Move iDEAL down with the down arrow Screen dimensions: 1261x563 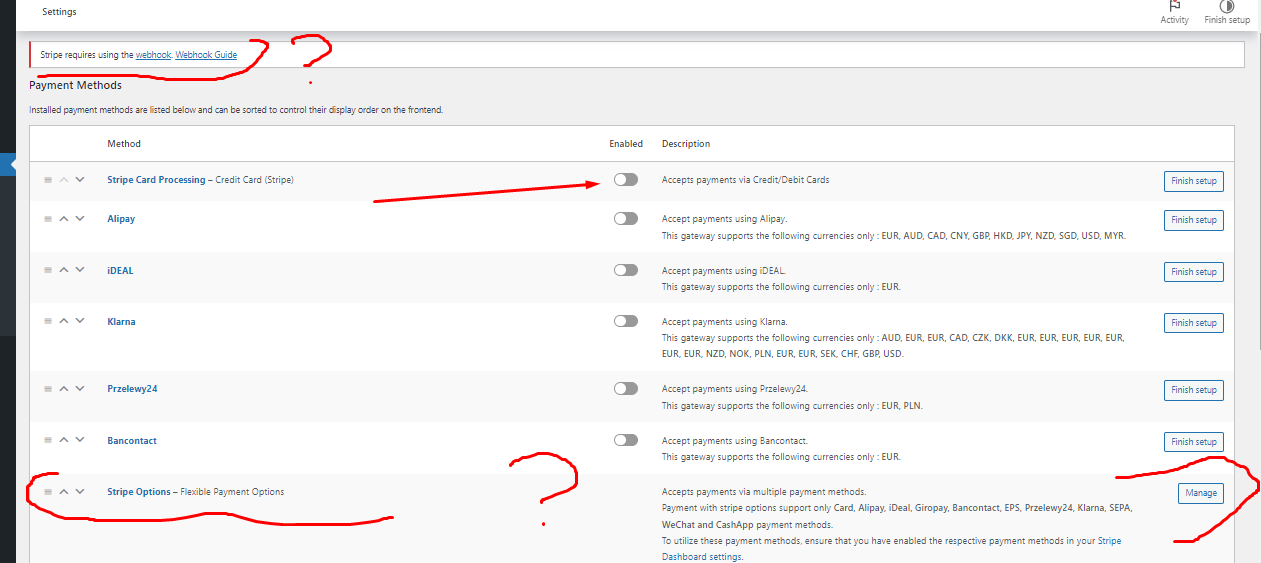(80, 270)
